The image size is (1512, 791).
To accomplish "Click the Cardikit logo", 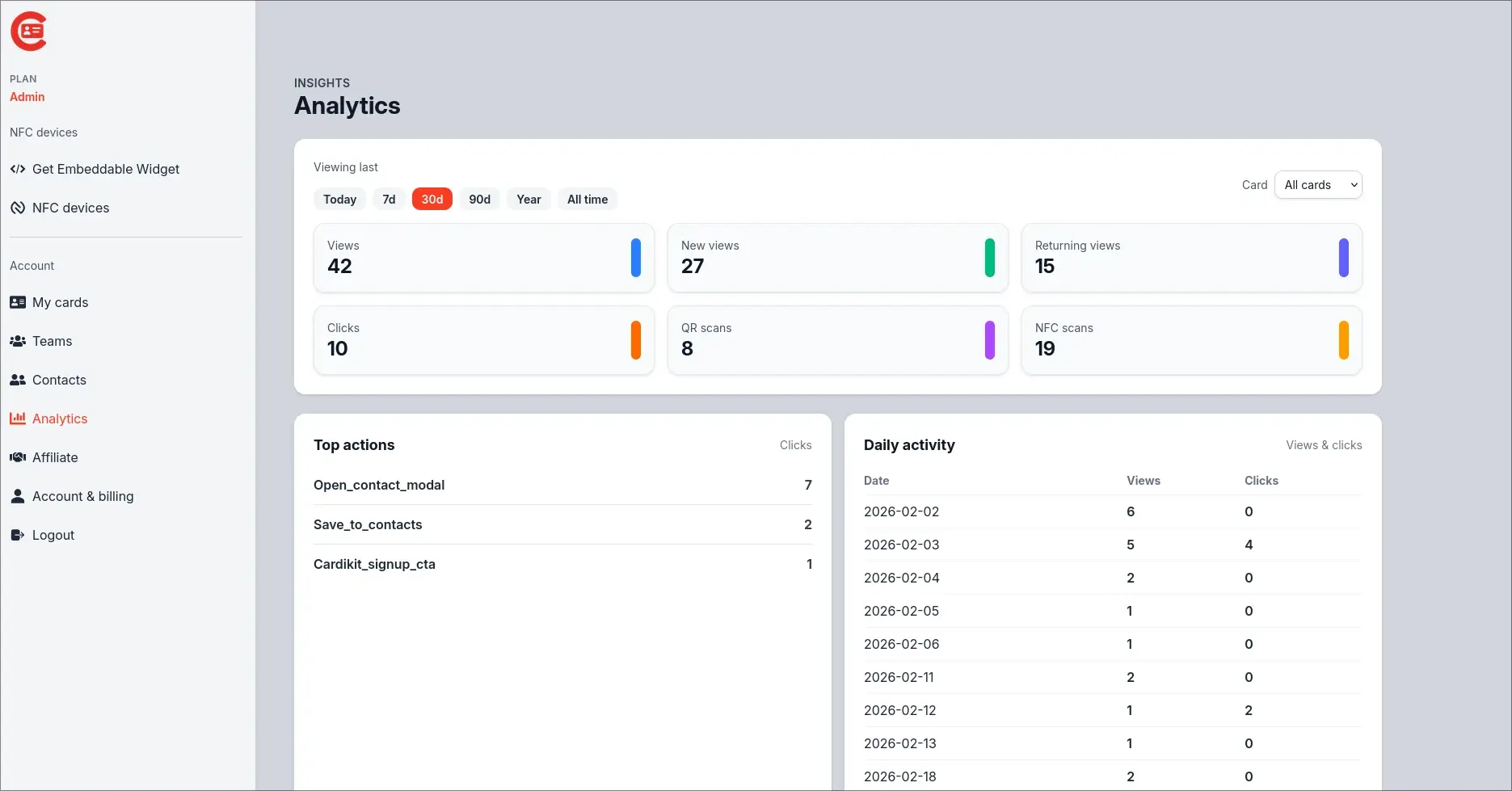I will (29, 31).
